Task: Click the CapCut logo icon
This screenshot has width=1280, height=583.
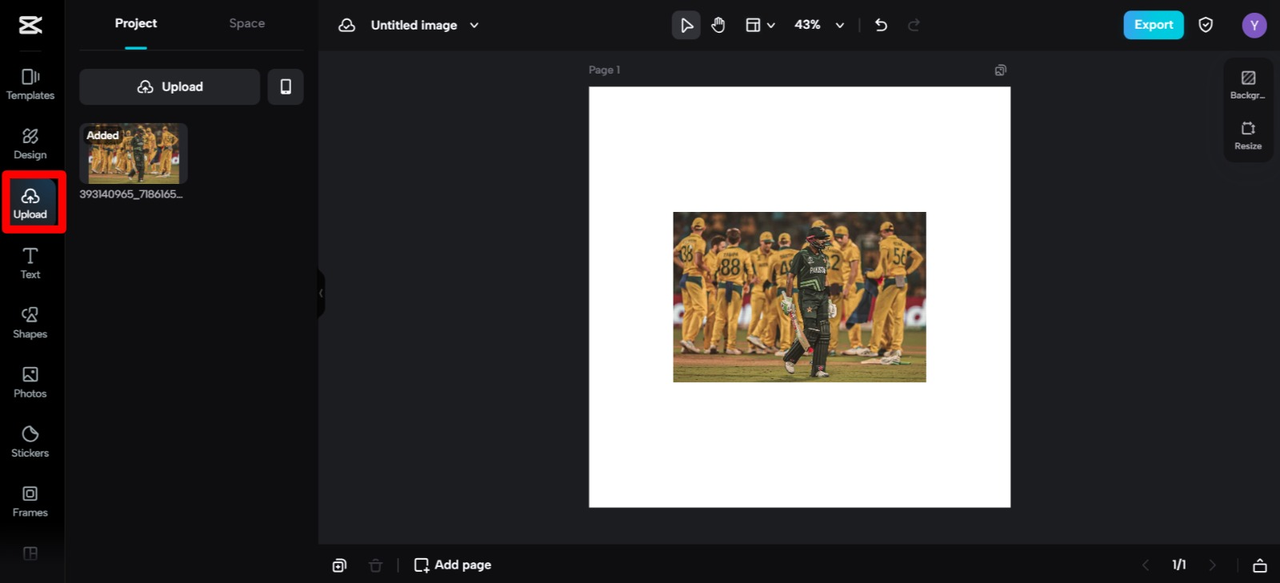Action: click(30, 25)
